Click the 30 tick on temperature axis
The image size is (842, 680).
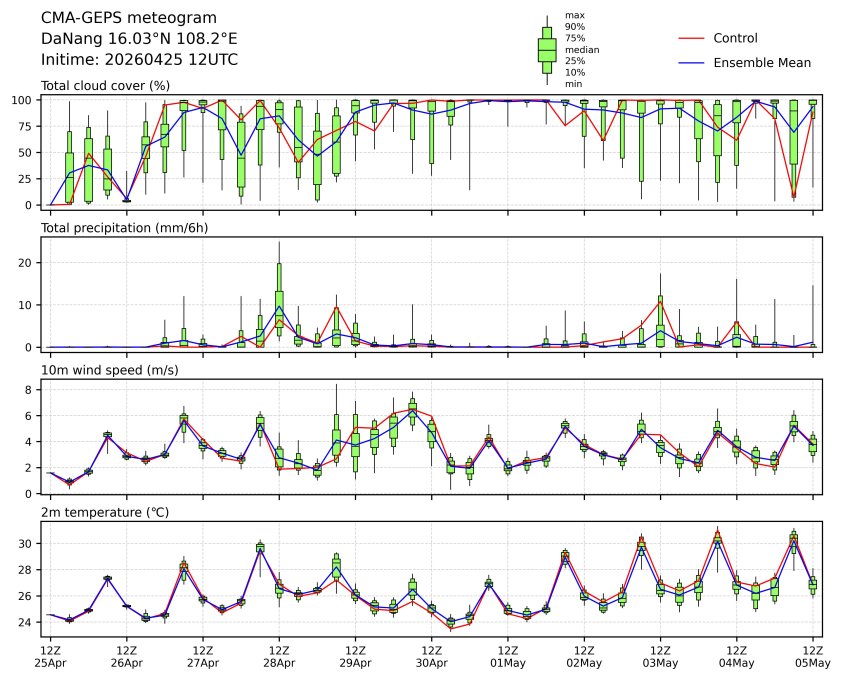29,543
